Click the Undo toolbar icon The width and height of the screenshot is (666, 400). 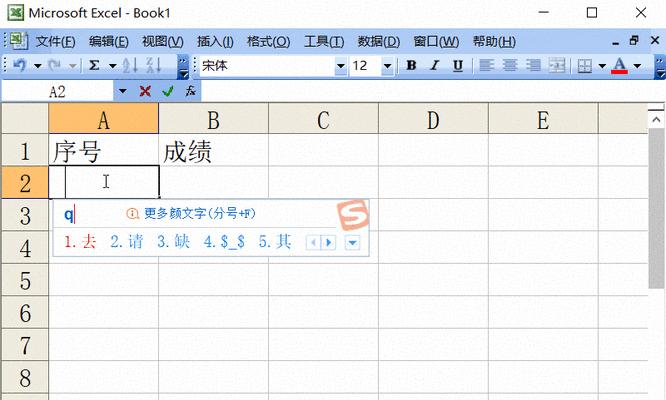pos(20,65)
